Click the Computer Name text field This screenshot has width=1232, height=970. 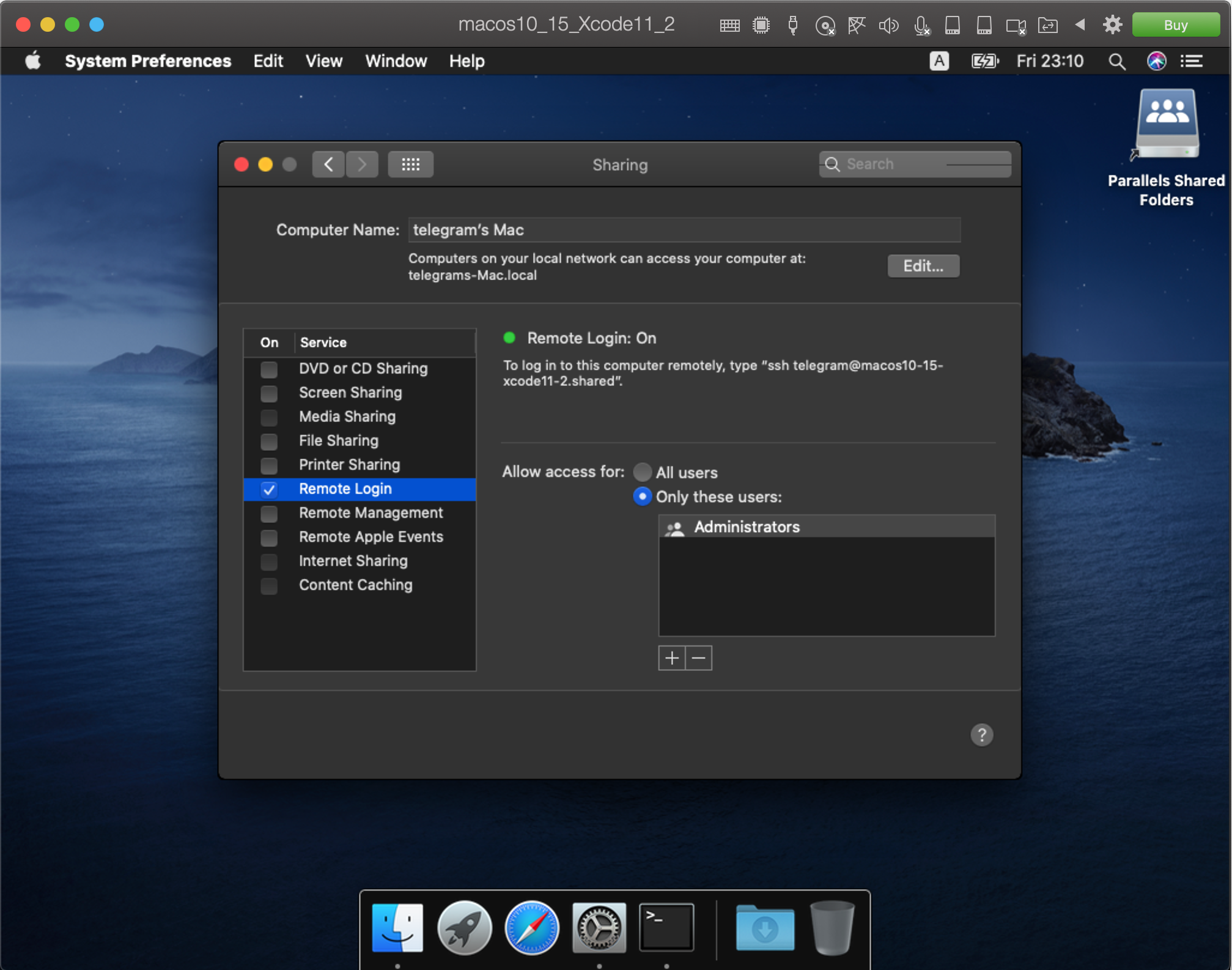click(x=684, y=230)
